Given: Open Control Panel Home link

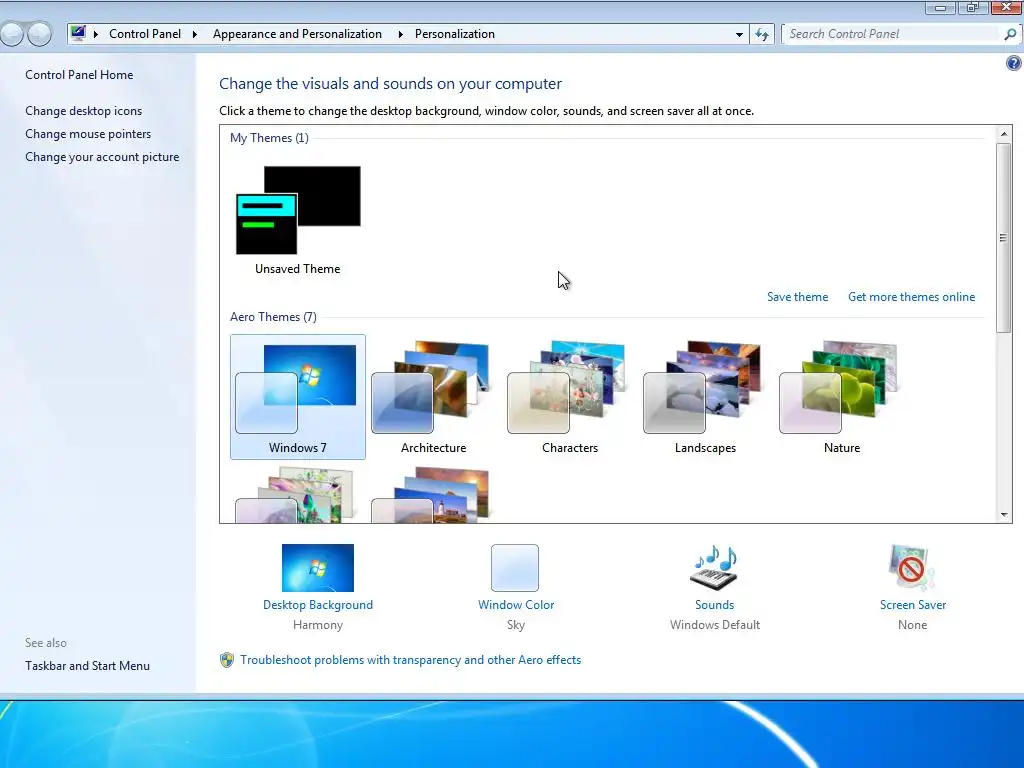Looking at the screenshot, I should [x=79, y=74].
